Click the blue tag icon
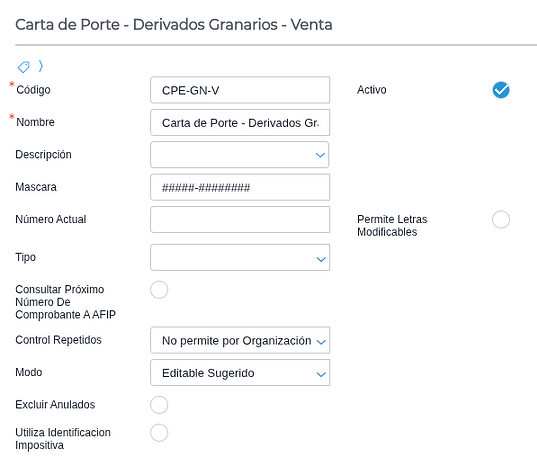This screenshot has width=537, height=457. tap(24, 66)
